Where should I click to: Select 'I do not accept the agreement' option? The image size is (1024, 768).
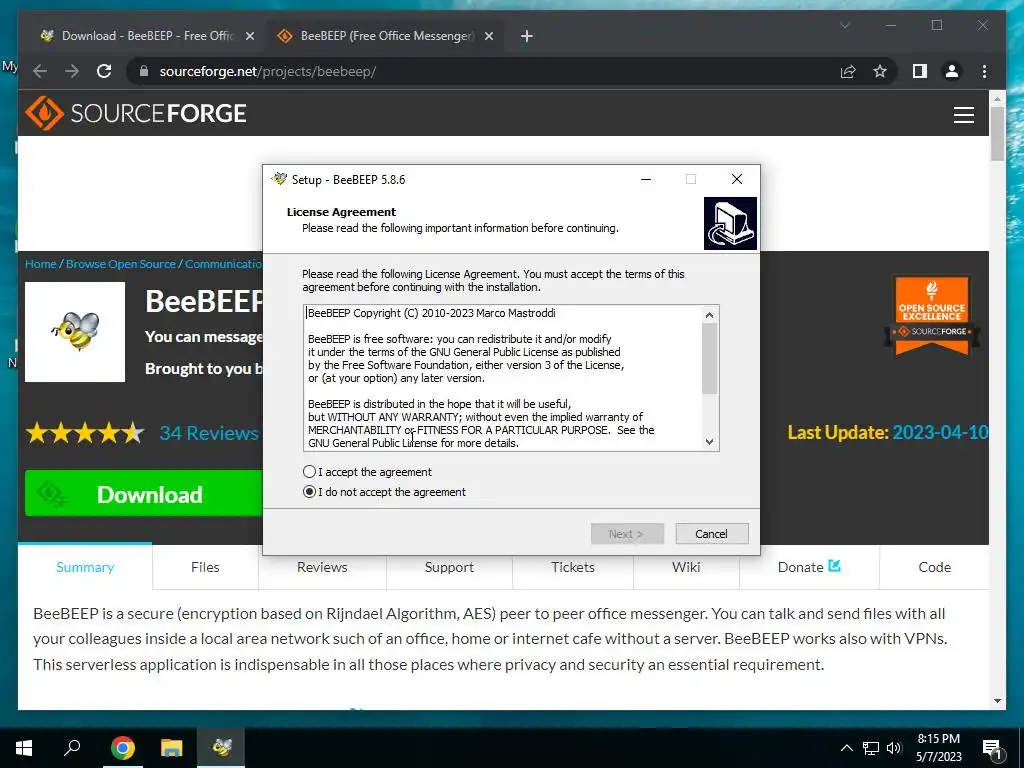(310, 492)
